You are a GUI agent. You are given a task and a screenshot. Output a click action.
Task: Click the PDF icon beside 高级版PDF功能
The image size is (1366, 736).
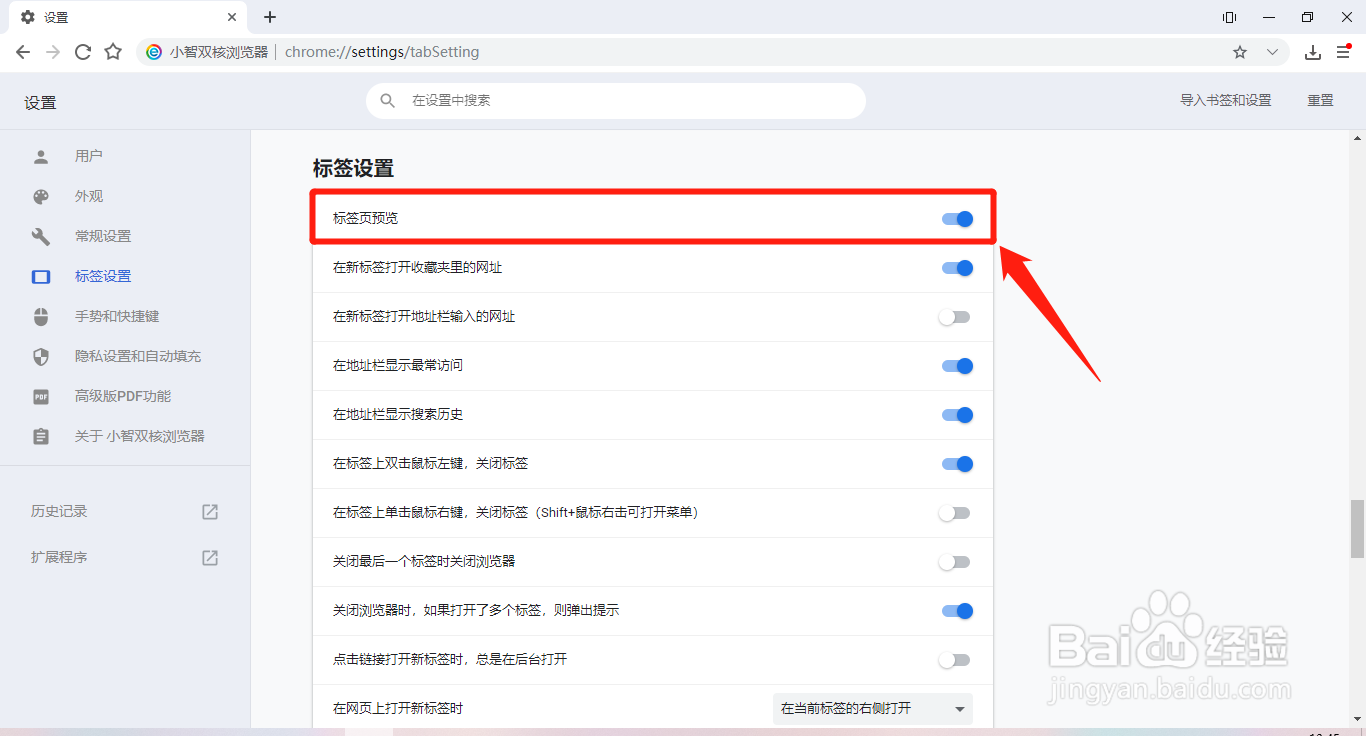click(x=41, y=396)
